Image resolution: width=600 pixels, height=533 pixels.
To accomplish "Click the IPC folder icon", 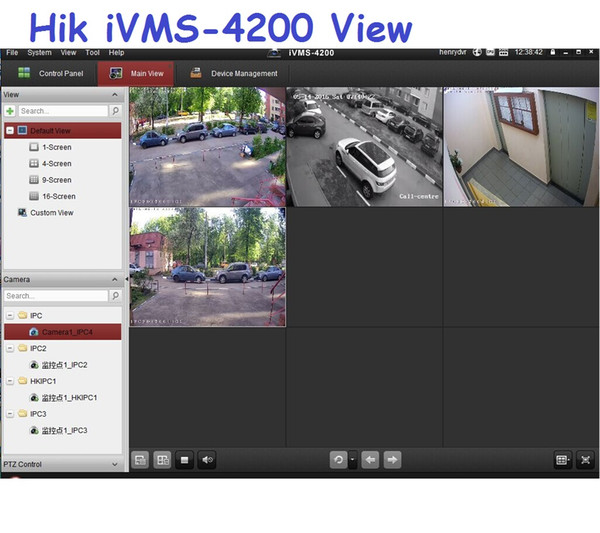I will 23,315.
